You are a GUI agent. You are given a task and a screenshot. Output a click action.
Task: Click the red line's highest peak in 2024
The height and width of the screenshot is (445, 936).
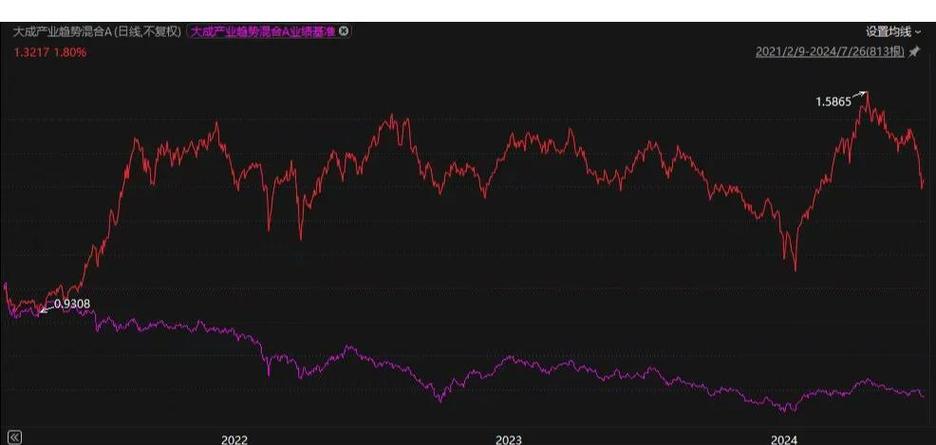pyautogui.click(x=867, y=92)
